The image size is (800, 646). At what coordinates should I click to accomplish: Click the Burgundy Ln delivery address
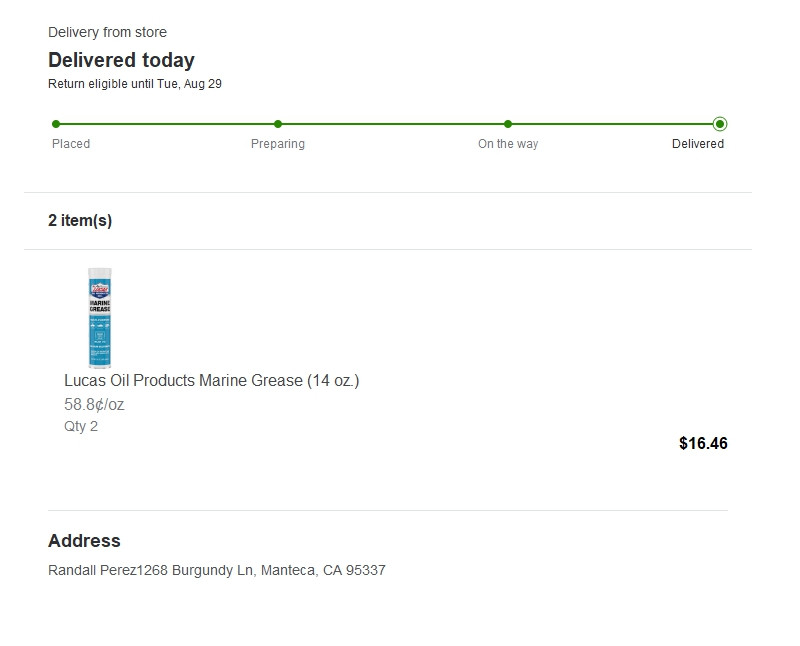tap(217, 570)
